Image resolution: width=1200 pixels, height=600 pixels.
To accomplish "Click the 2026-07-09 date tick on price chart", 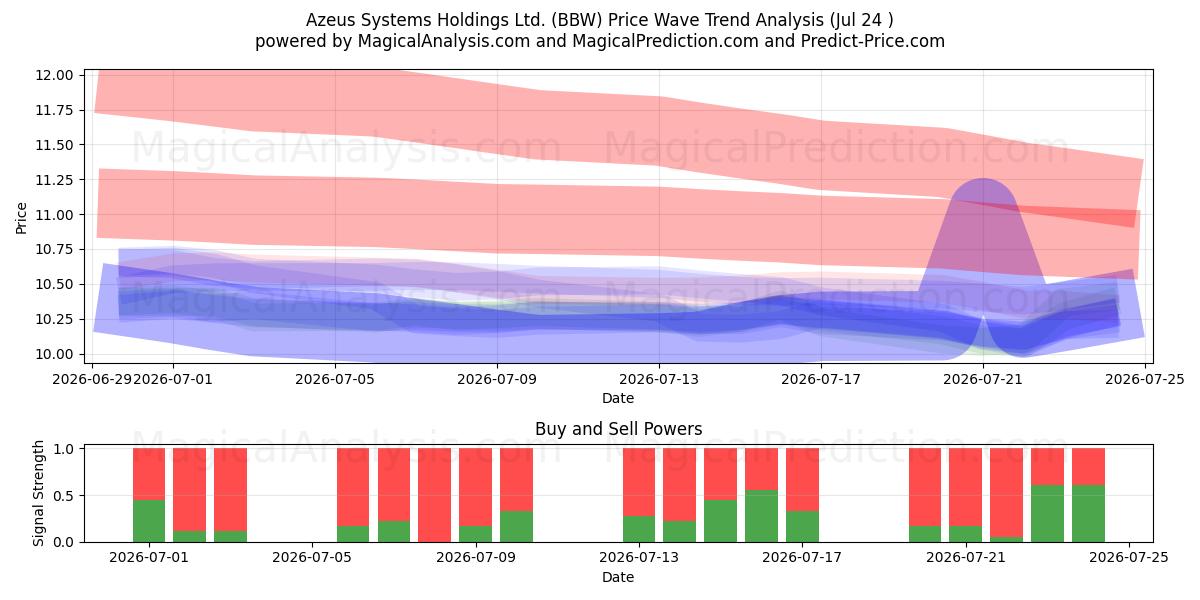I will pos(497,378).
